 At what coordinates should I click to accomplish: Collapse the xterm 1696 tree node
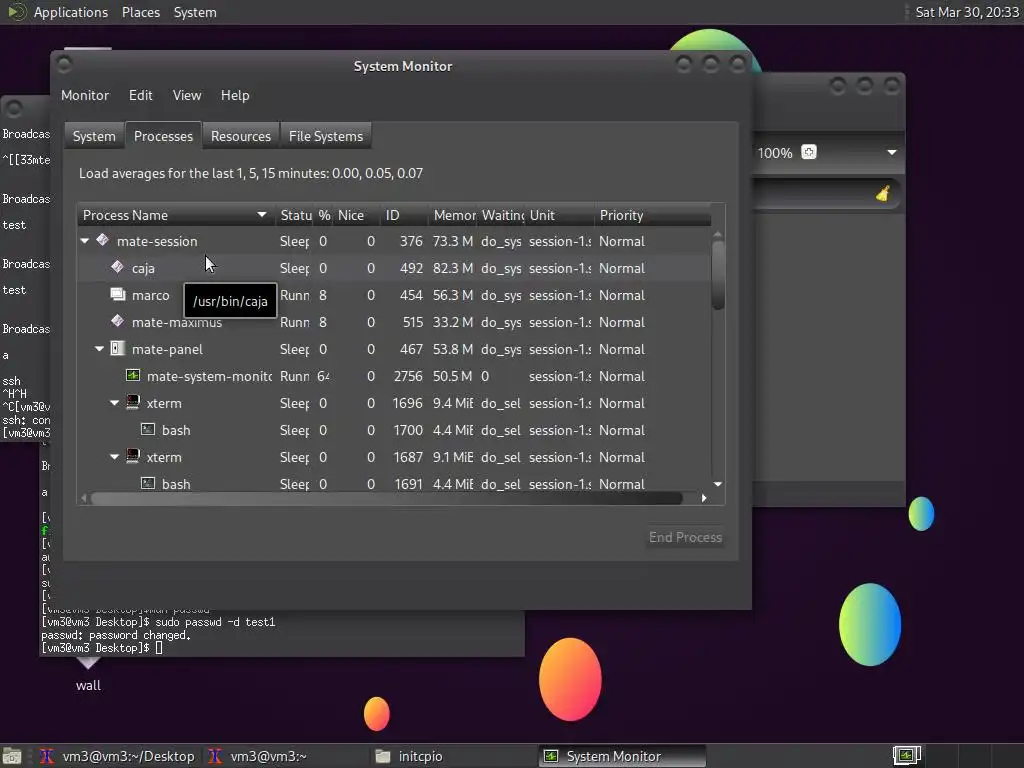[114, 403]
